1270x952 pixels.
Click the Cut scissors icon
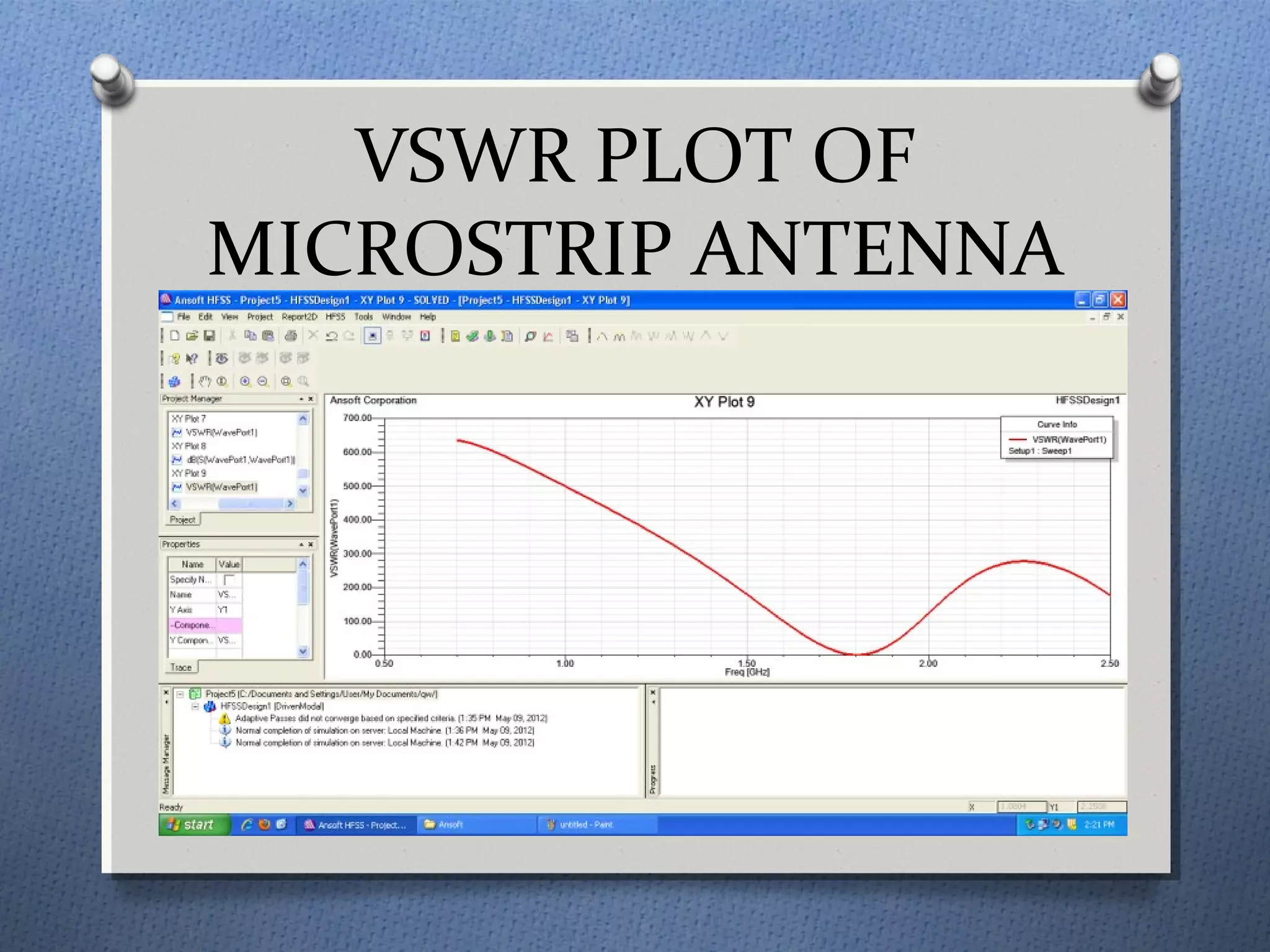click(233, 336)
